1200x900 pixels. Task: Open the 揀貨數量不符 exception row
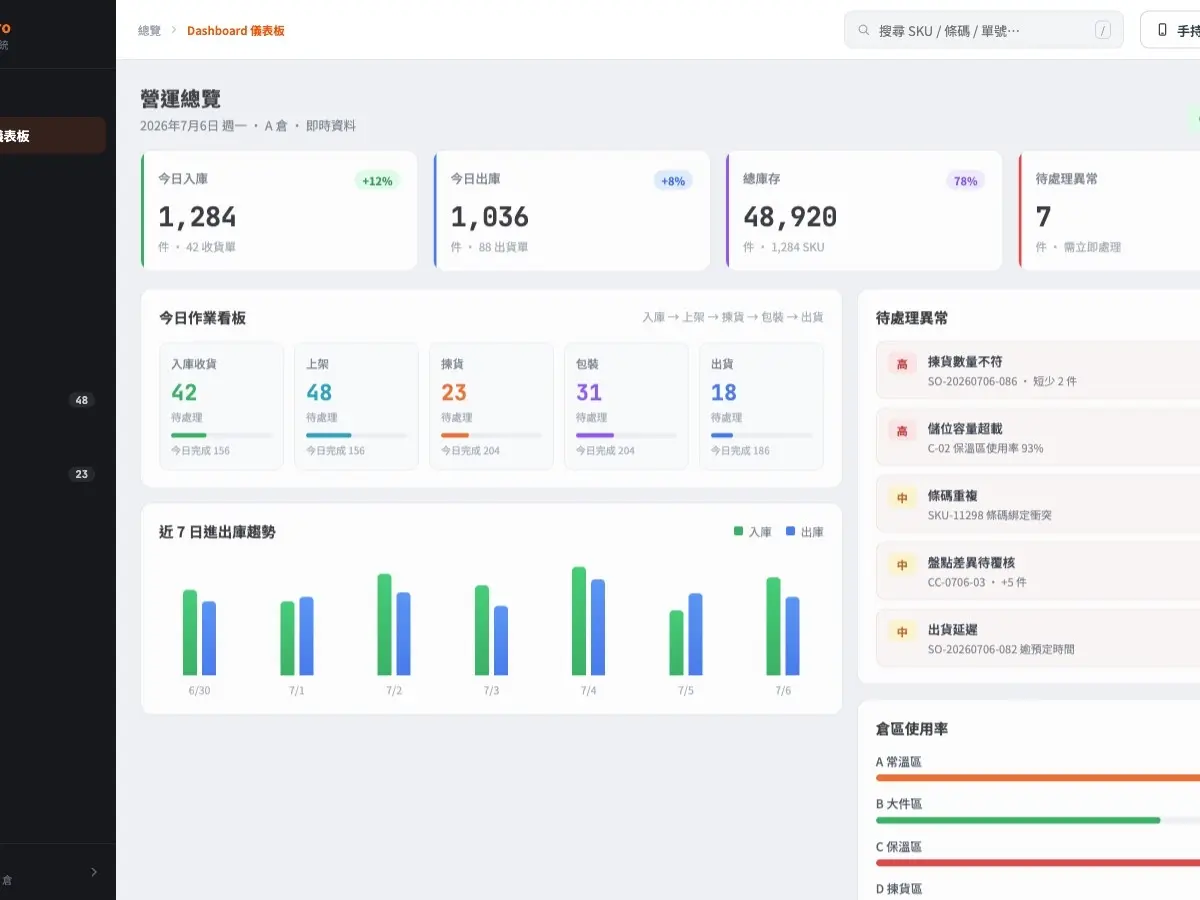pyautogui.click(x=1038, y=370)
